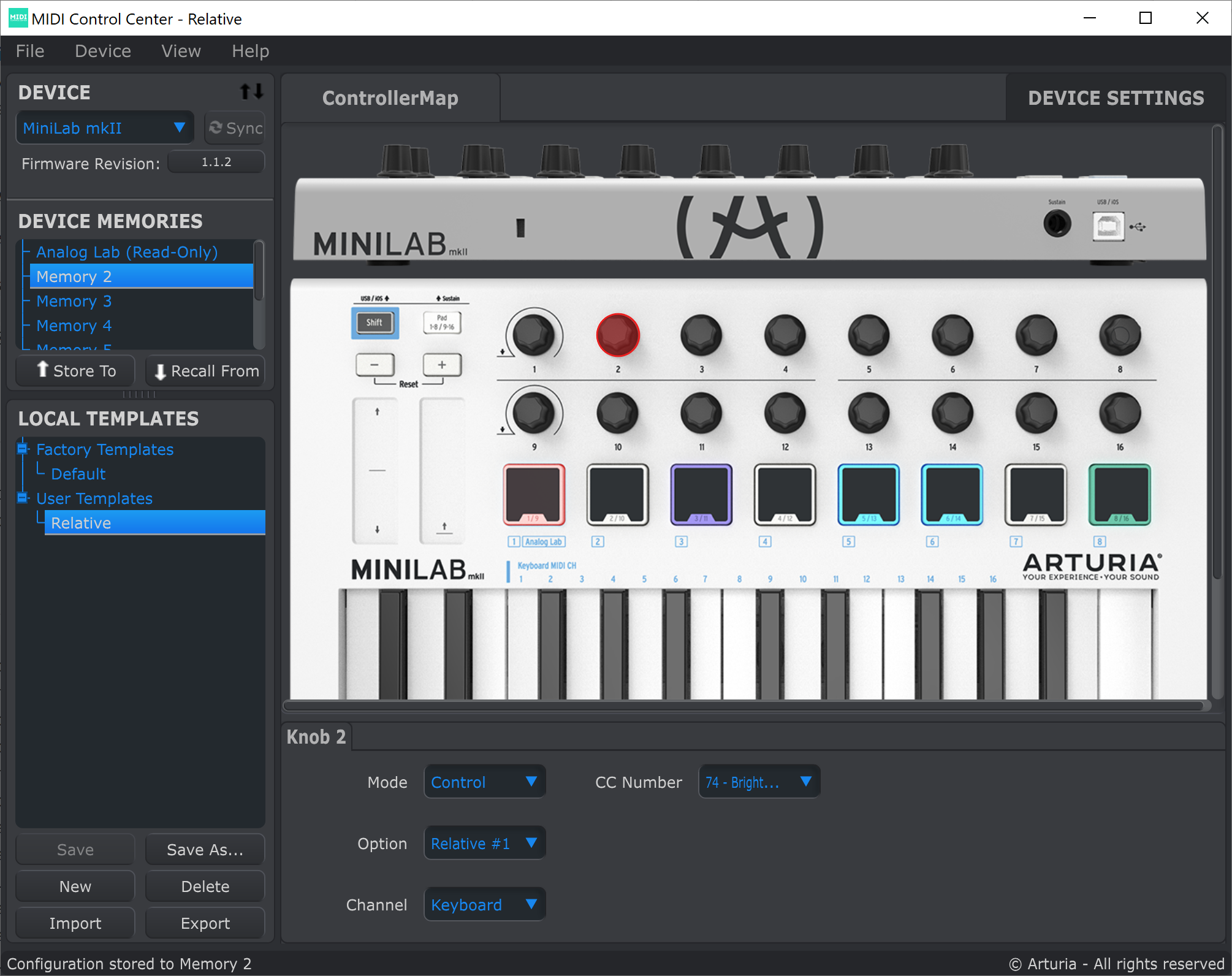The width and height of the screenshot is (1232, 976).
Task: Click the Recall From button
Action: 205,370
